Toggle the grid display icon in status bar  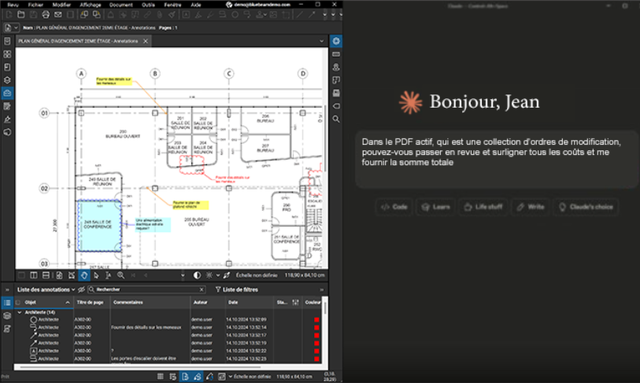coord(160,376)
